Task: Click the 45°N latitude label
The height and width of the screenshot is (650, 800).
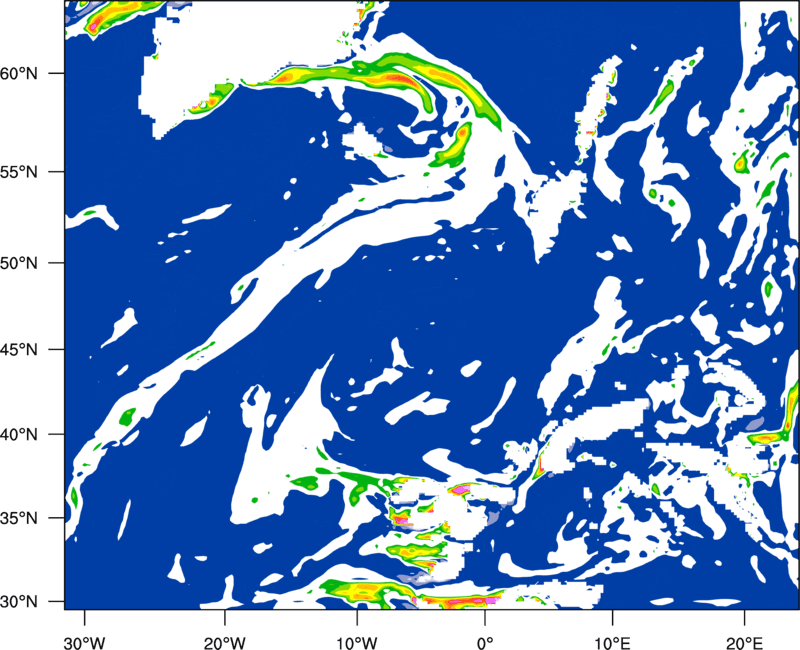Action: pos(19,349)
